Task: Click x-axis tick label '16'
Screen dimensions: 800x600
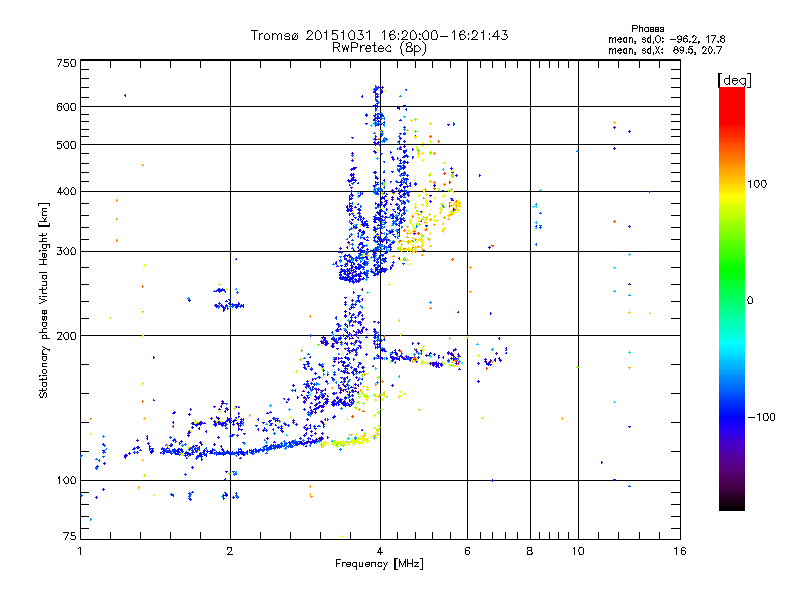Action: click(x=680, y=551)
